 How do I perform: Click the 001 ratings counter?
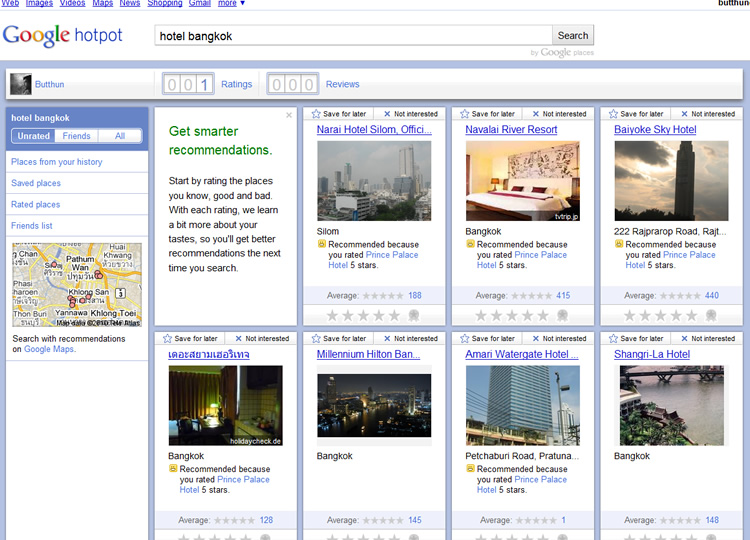point(188,84)
